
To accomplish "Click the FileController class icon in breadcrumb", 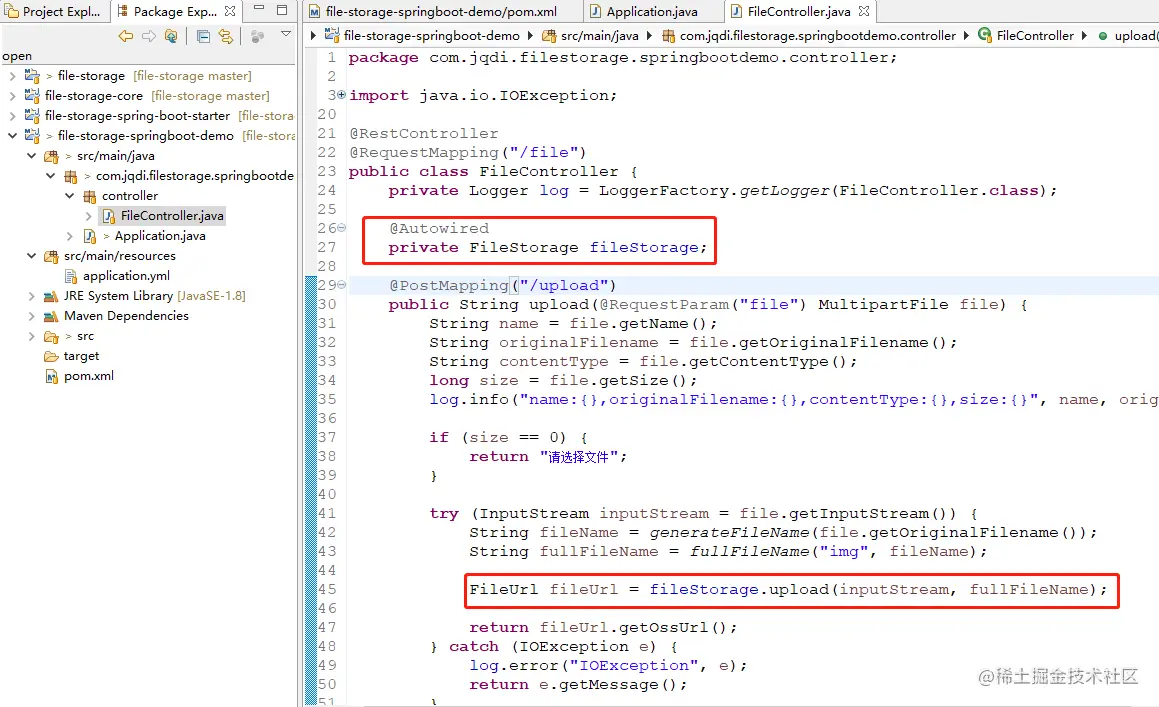I will click(985, 35).
